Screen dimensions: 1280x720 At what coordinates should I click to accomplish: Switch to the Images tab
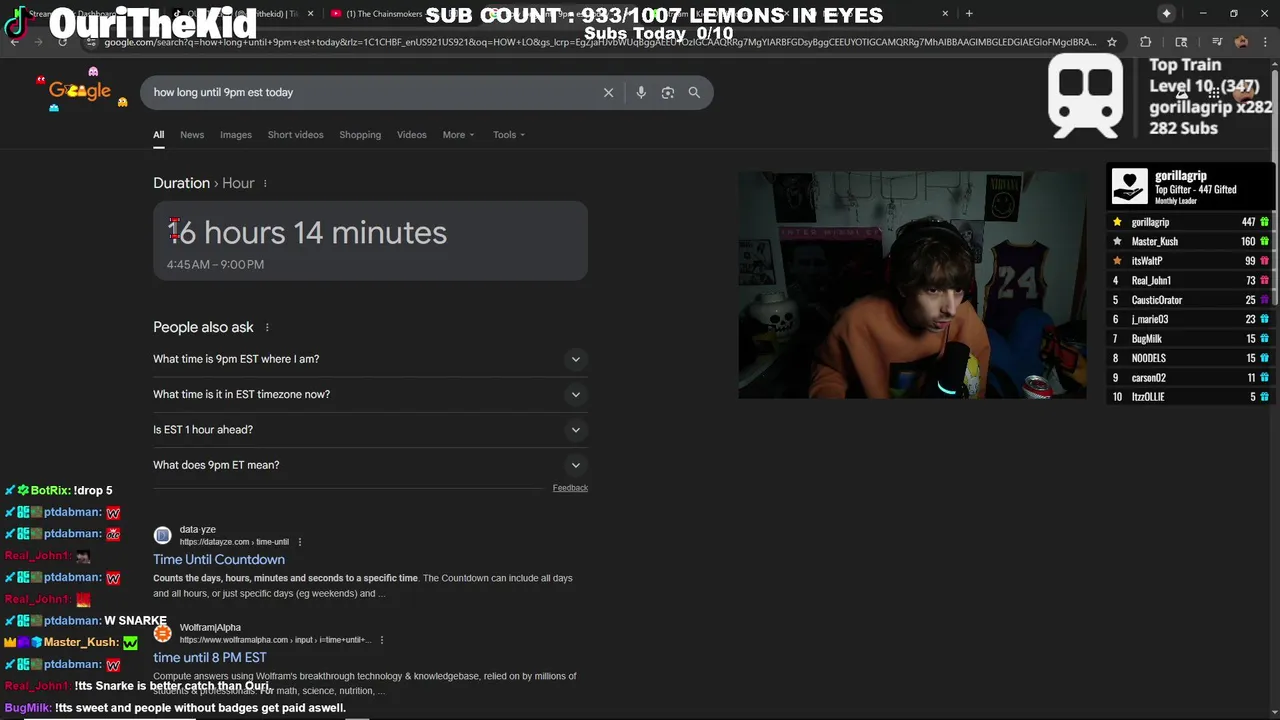pos(236,135)
